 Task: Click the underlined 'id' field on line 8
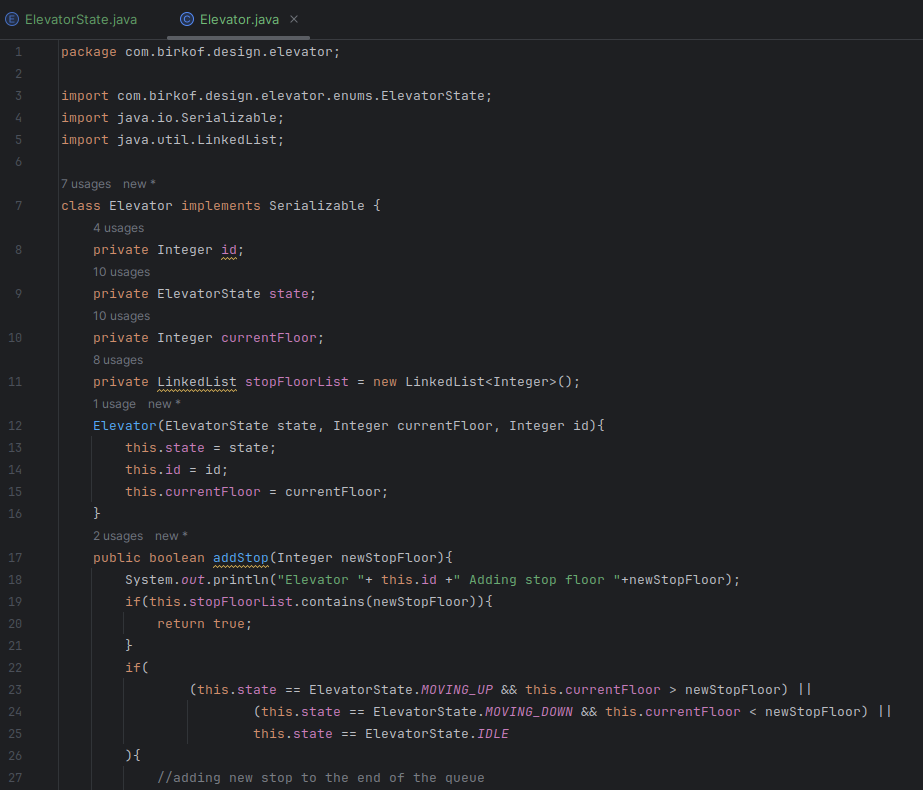(229, 250)
